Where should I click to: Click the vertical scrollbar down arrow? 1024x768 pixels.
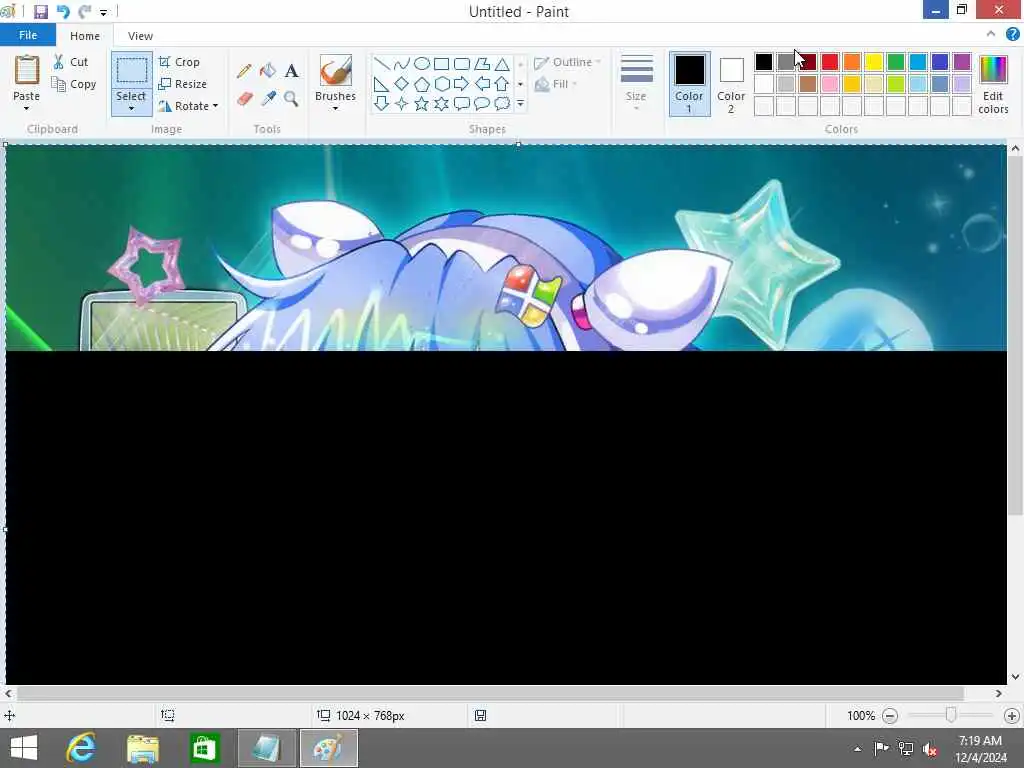pyautogui.click(x=1015, y=677)
